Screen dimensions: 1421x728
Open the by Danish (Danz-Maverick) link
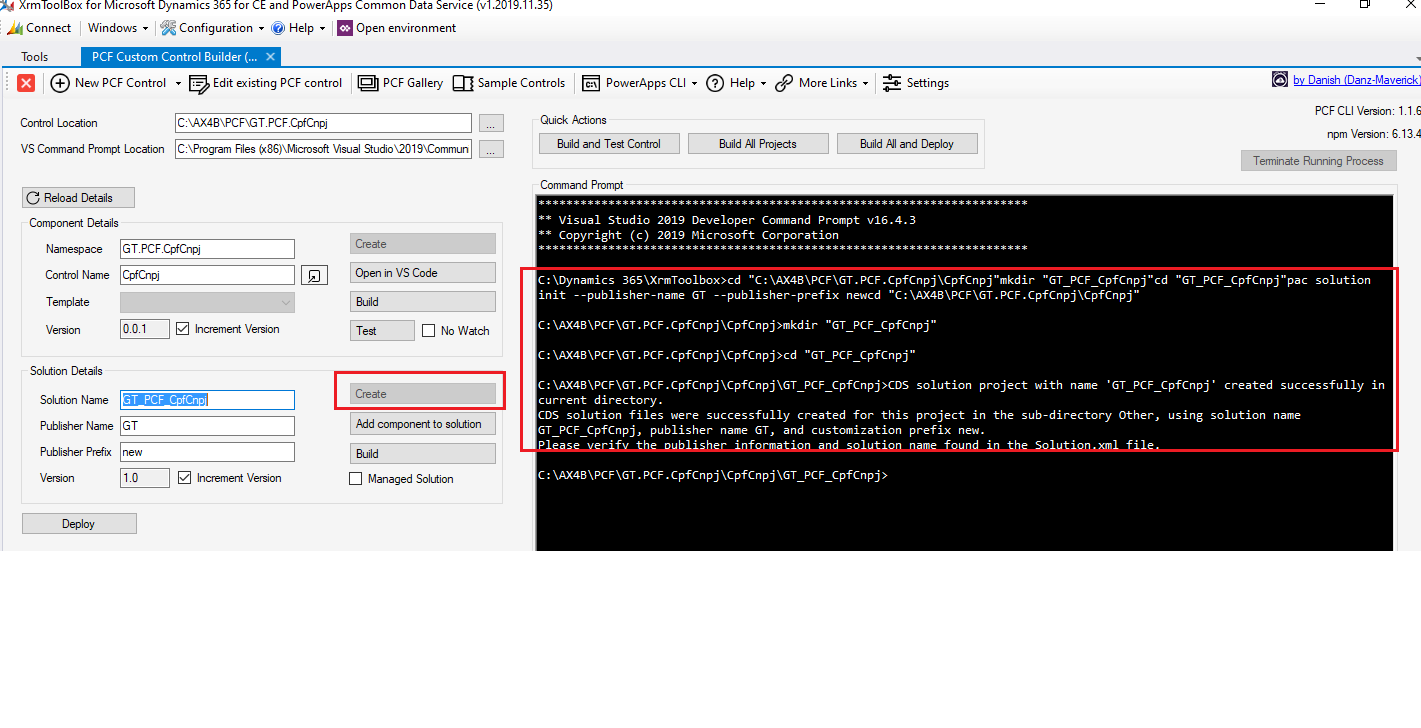[x=1356, y=80]
